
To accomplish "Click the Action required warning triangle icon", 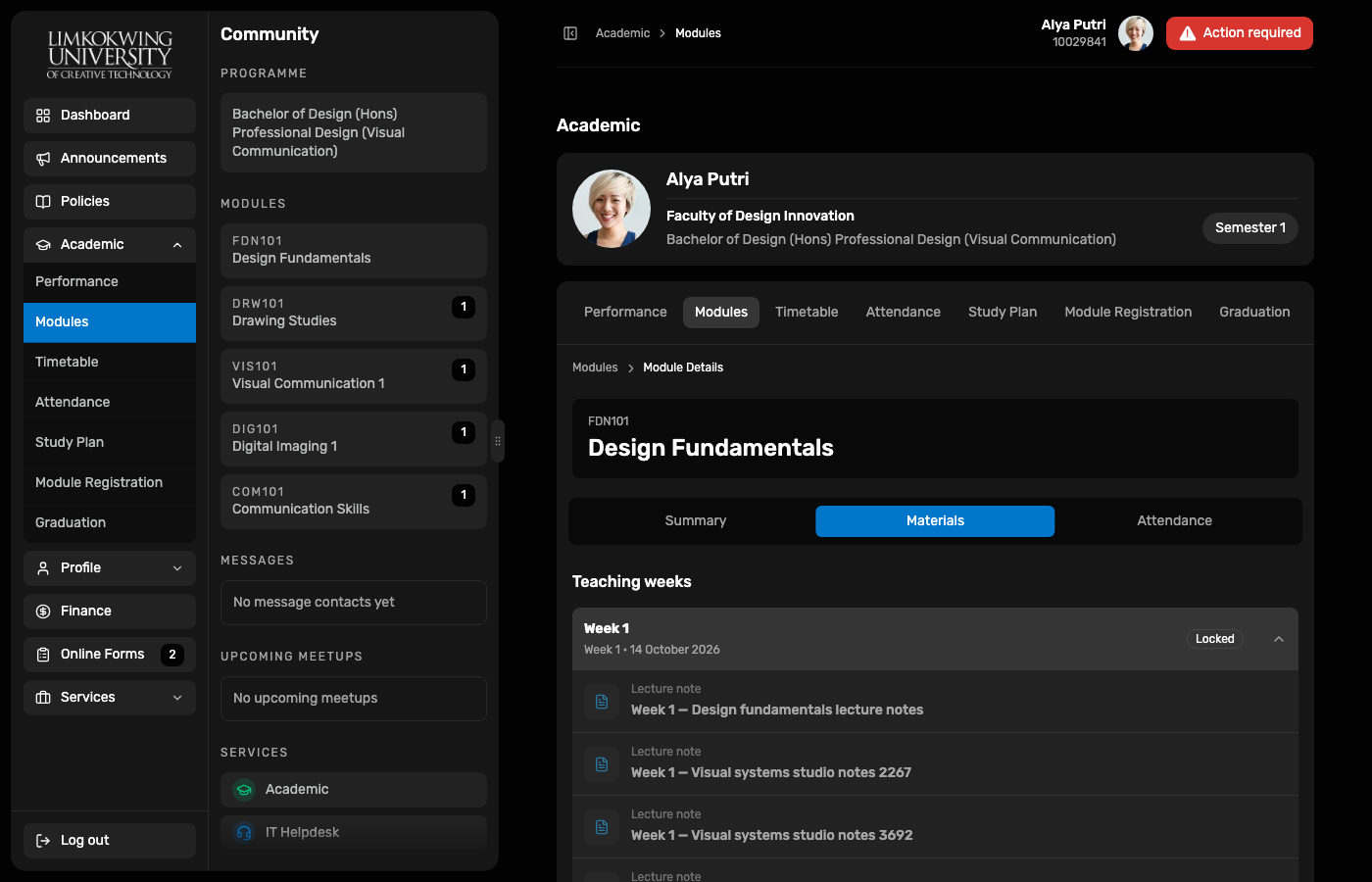I will point(1188,33).
